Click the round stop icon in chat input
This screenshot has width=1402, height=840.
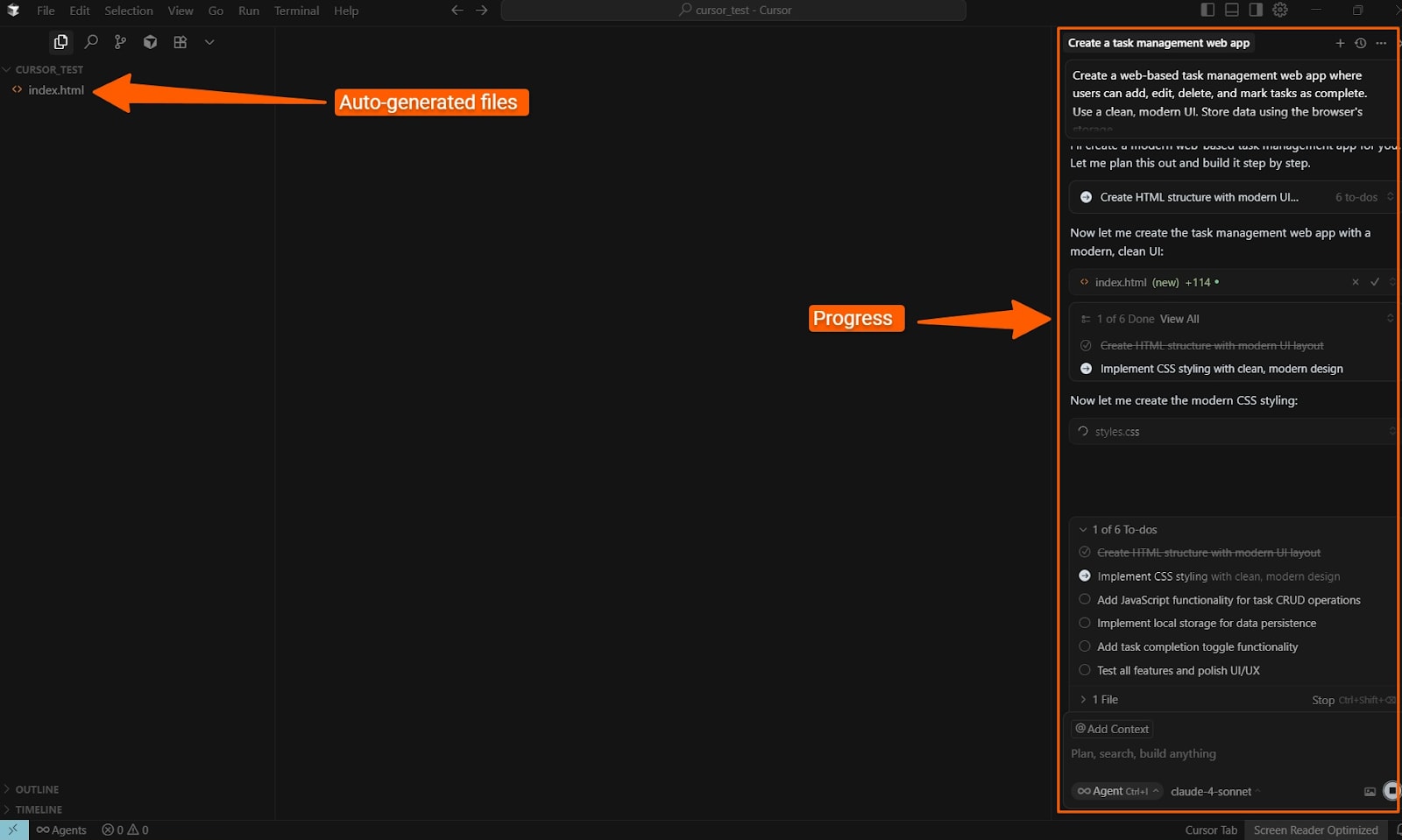[1391, 791]
